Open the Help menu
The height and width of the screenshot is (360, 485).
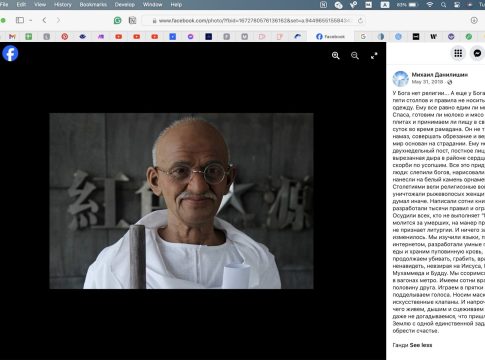pos(176,5)
